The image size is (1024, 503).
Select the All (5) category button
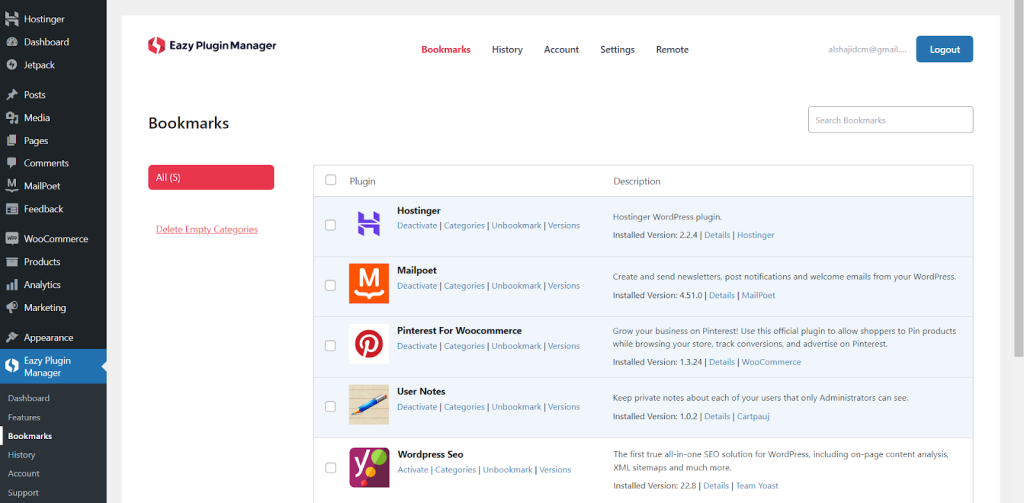point(211,177)
